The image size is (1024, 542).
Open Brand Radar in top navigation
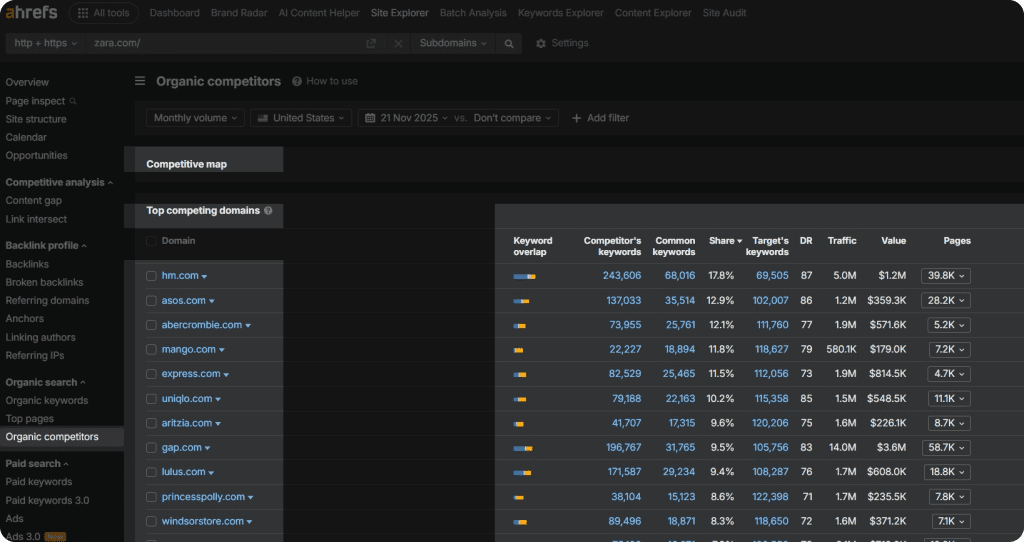(x=239, y=13)
